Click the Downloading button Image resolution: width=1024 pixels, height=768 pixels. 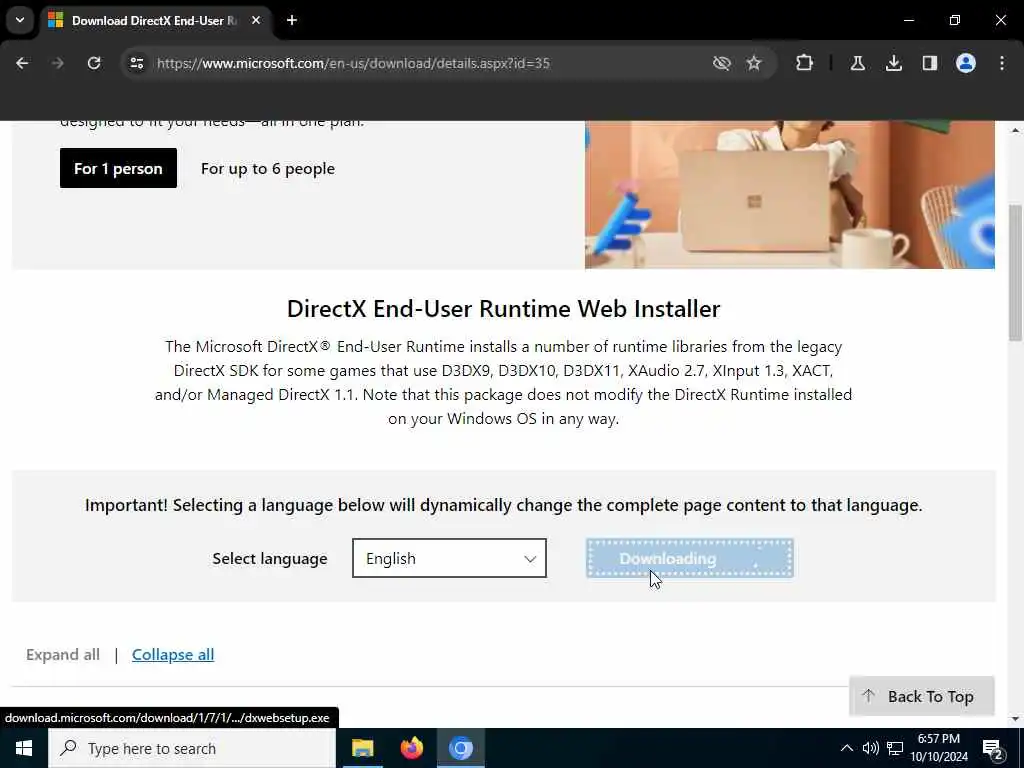click(690, 558)
